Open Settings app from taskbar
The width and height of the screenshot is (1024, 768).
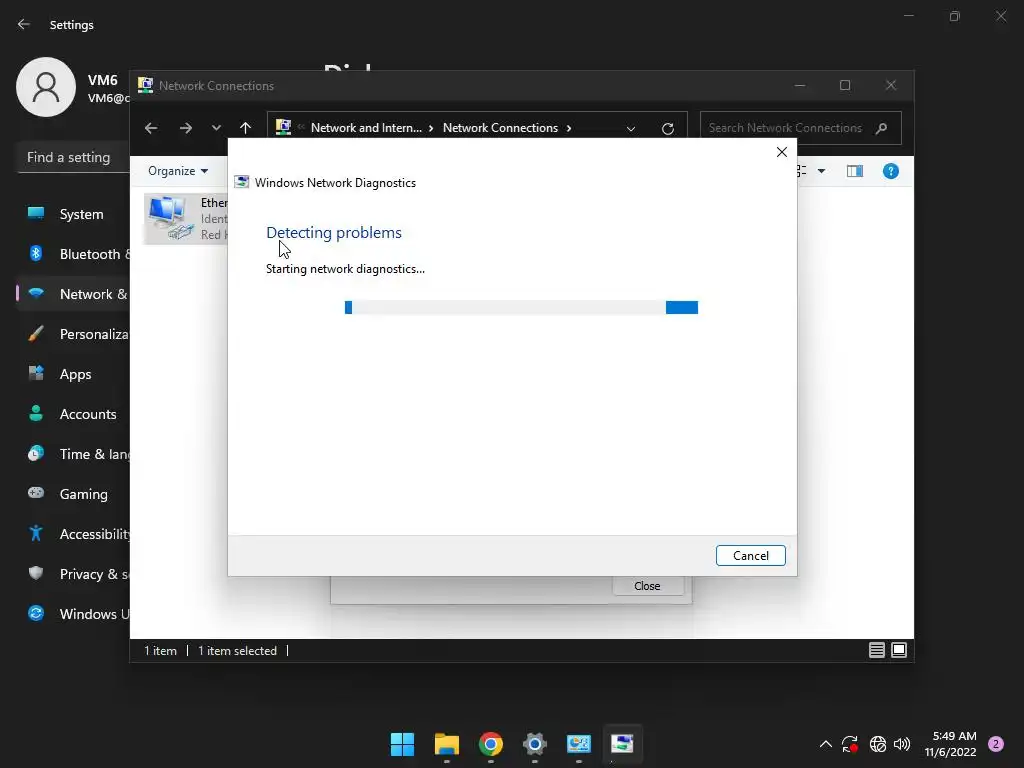tap(534, 744)
